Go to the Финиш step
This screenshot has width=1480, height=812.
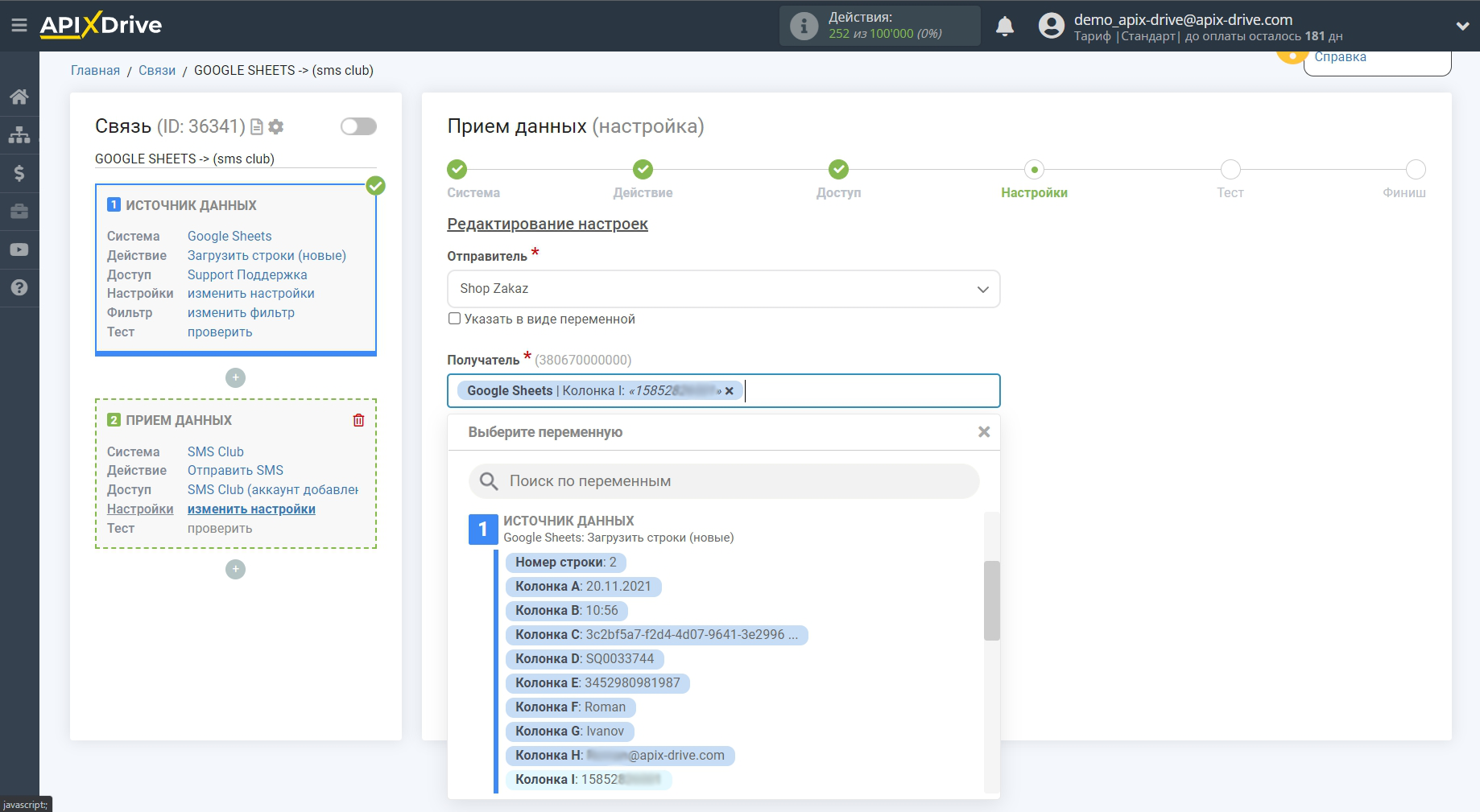tap(1416, 169)
